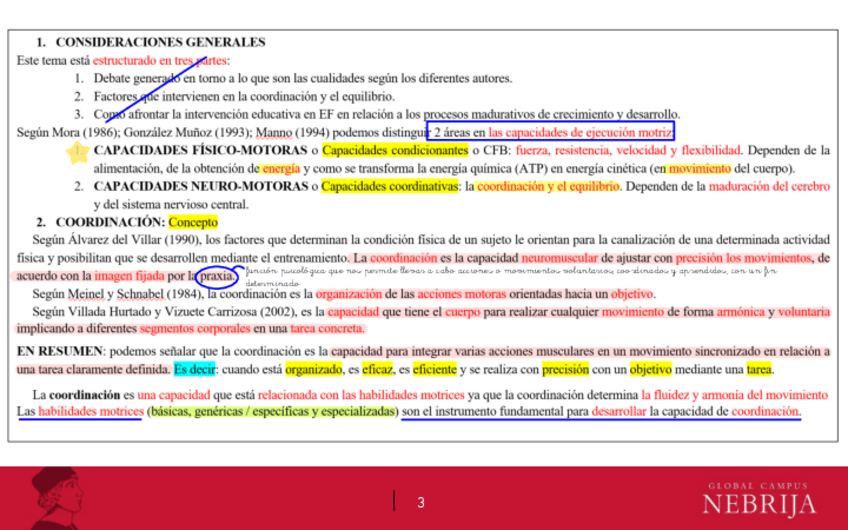The image size is (848, 530).
Task: Click the yellow-highlighted word energía
Action: (x=281, y=168)
